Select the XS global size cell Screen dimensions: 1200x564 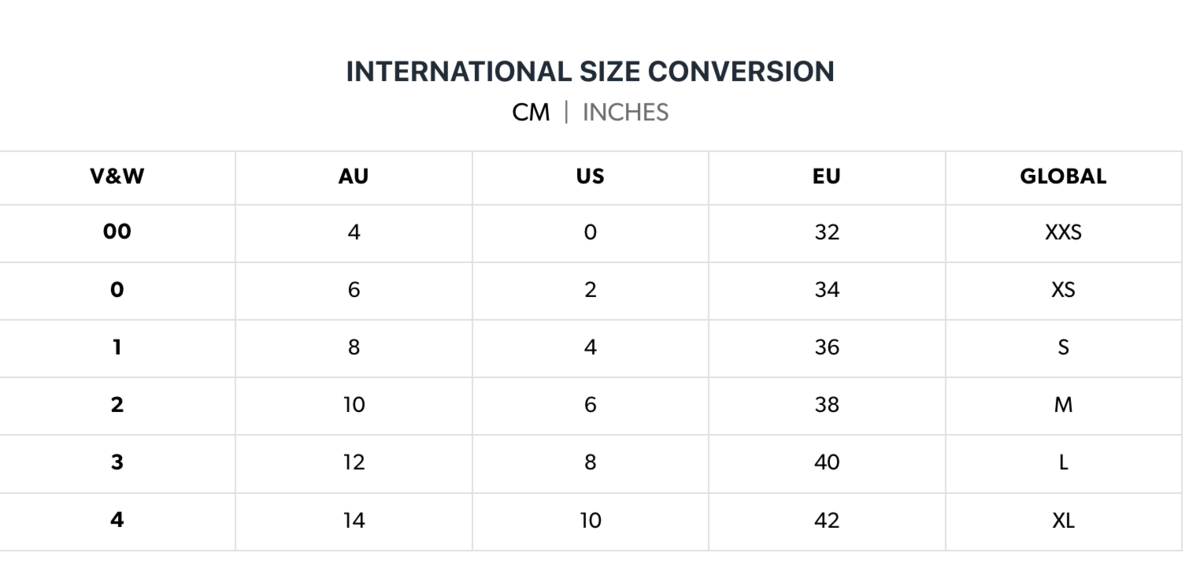tap(1063, 290)
